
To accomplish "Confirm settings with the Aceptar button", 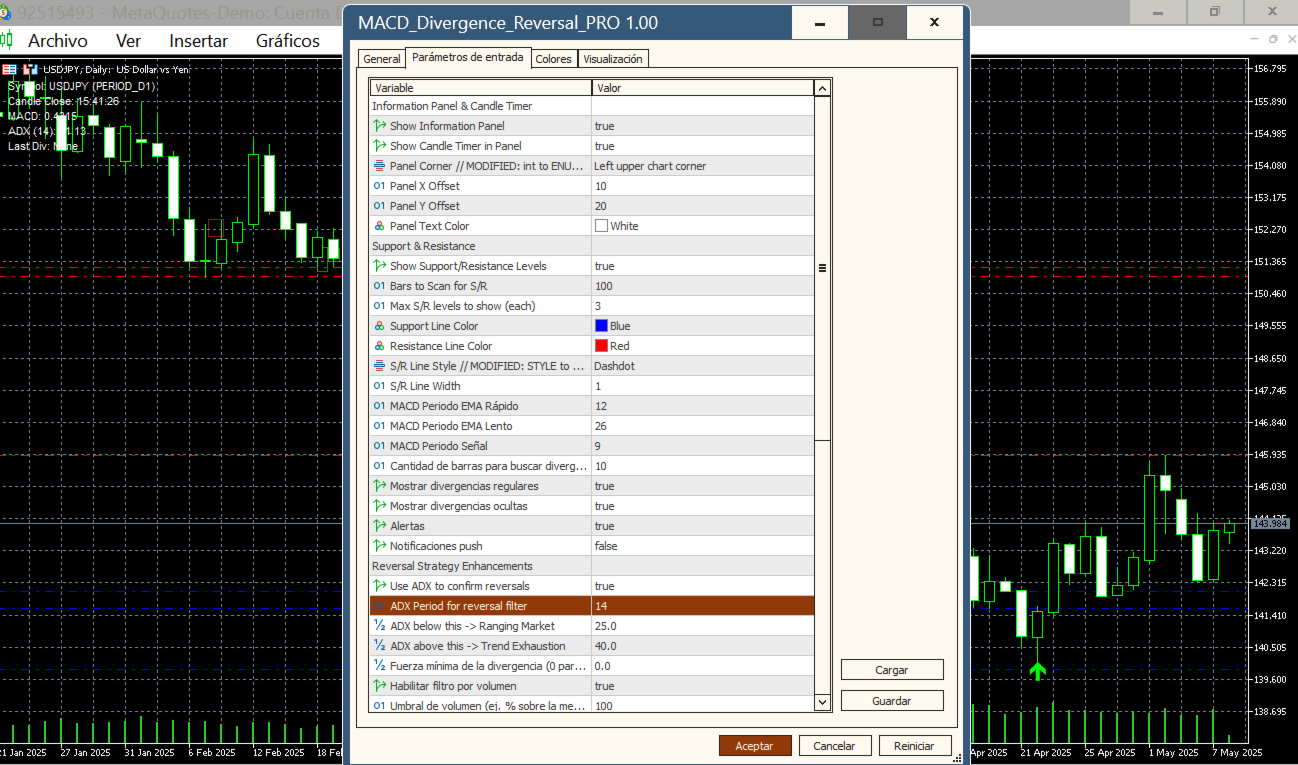I will click(x=755, y=746).
